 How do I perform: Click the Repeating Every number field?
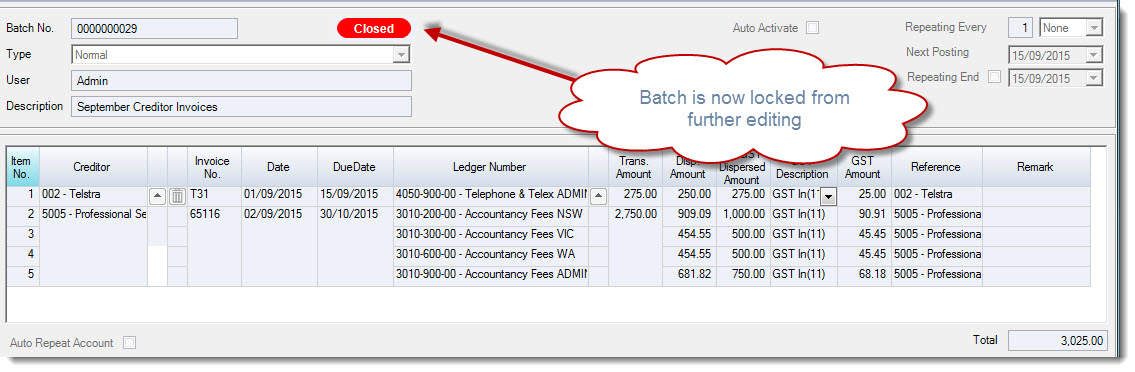click(1021, 28)
